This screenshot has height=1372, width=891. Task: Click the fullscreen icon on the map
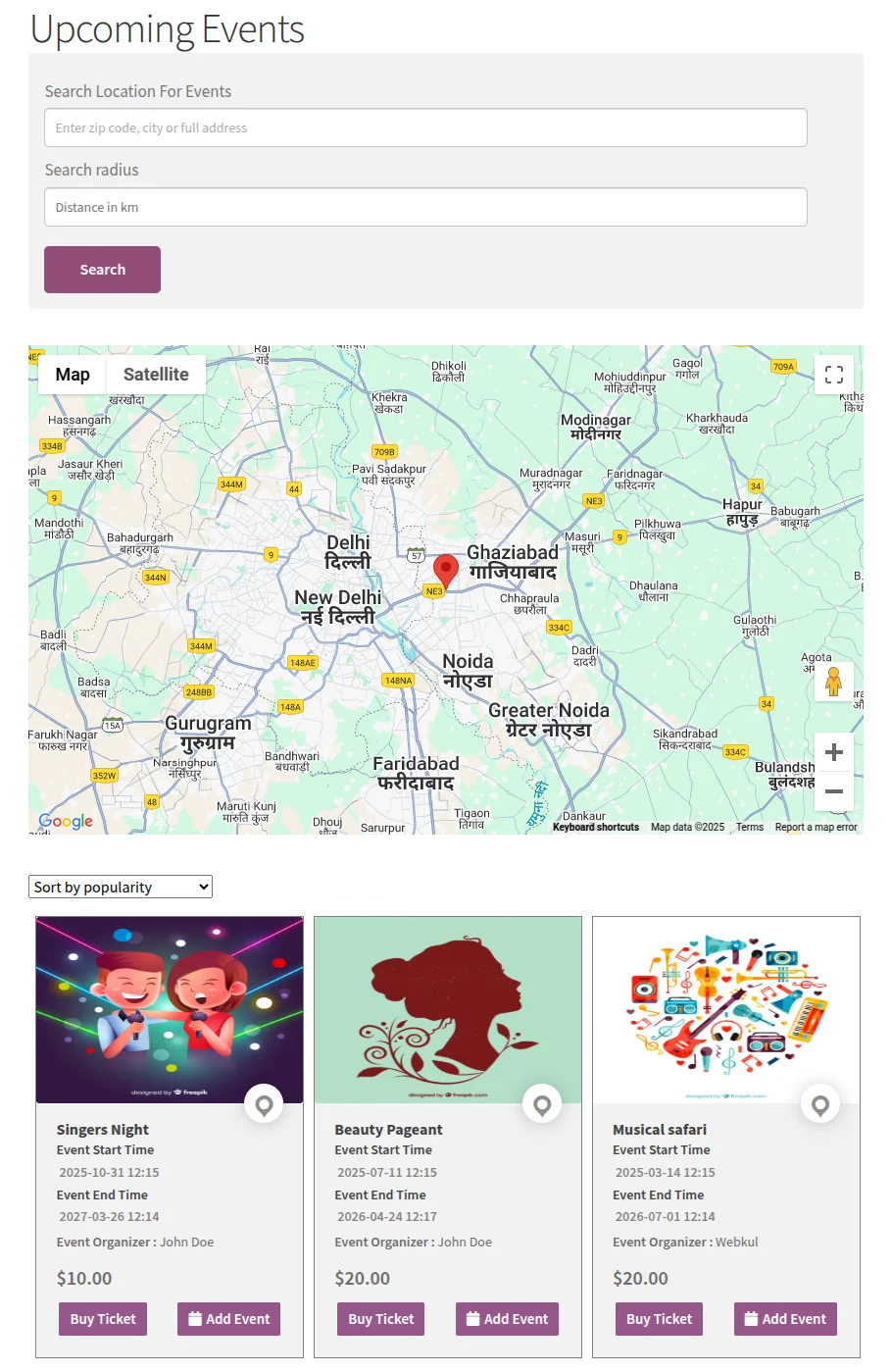(834, 374)
